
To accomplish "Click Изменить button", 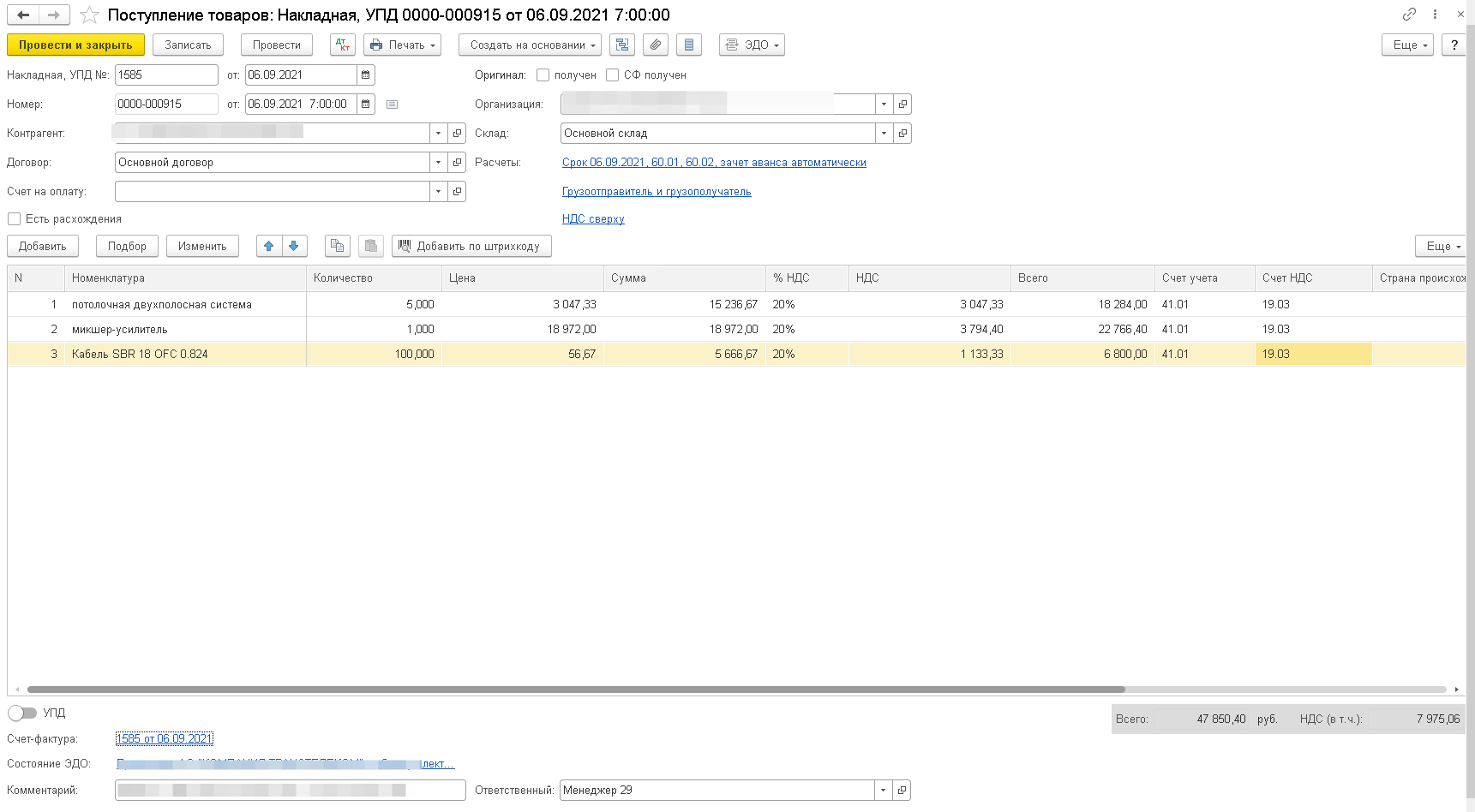I will [x=202, y=247].
